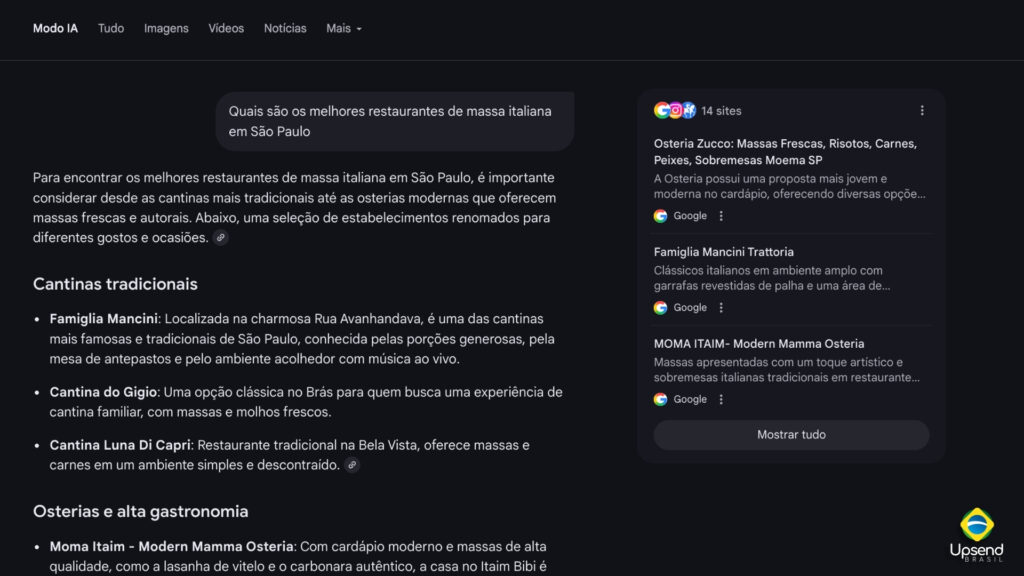Click link icon after intro paragraph
Image resolution: width=1024 pixels, height=576 pixels.
point(221,238)
